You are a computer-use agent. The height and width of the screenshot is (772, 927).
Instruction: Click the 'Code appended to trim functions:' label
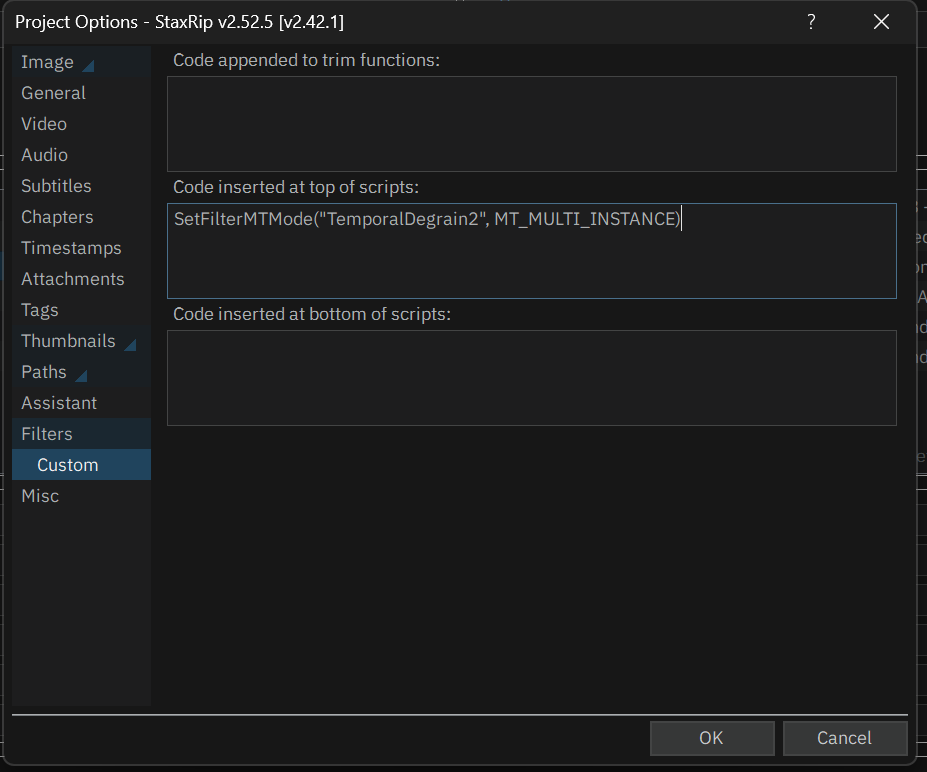pos(306,60)
